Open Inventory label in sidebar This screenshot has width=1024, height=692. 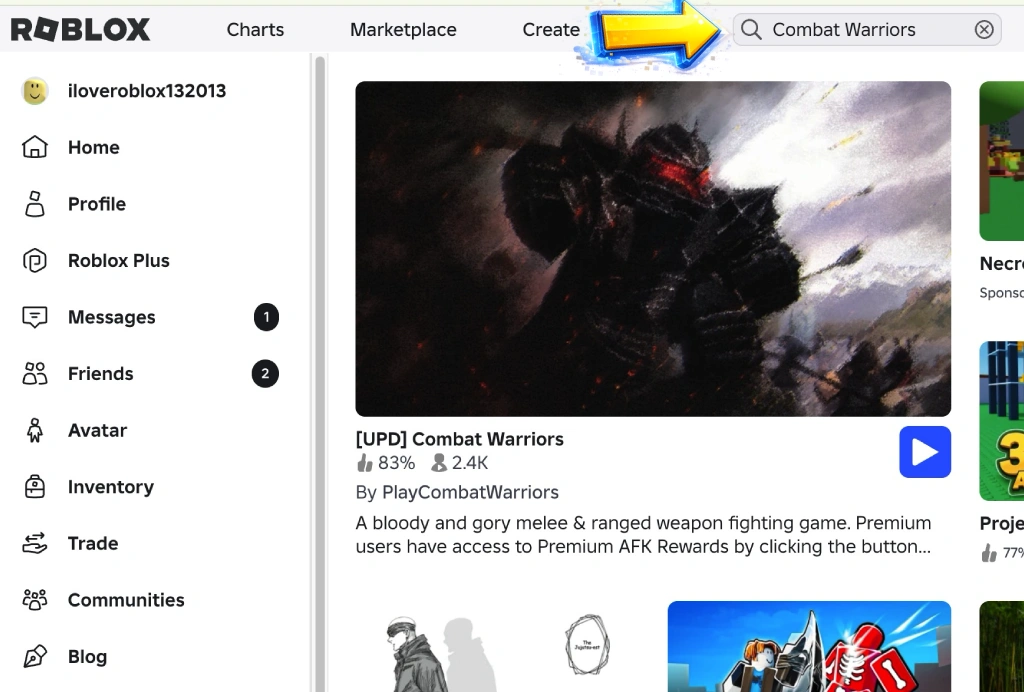tap(111, 487)
